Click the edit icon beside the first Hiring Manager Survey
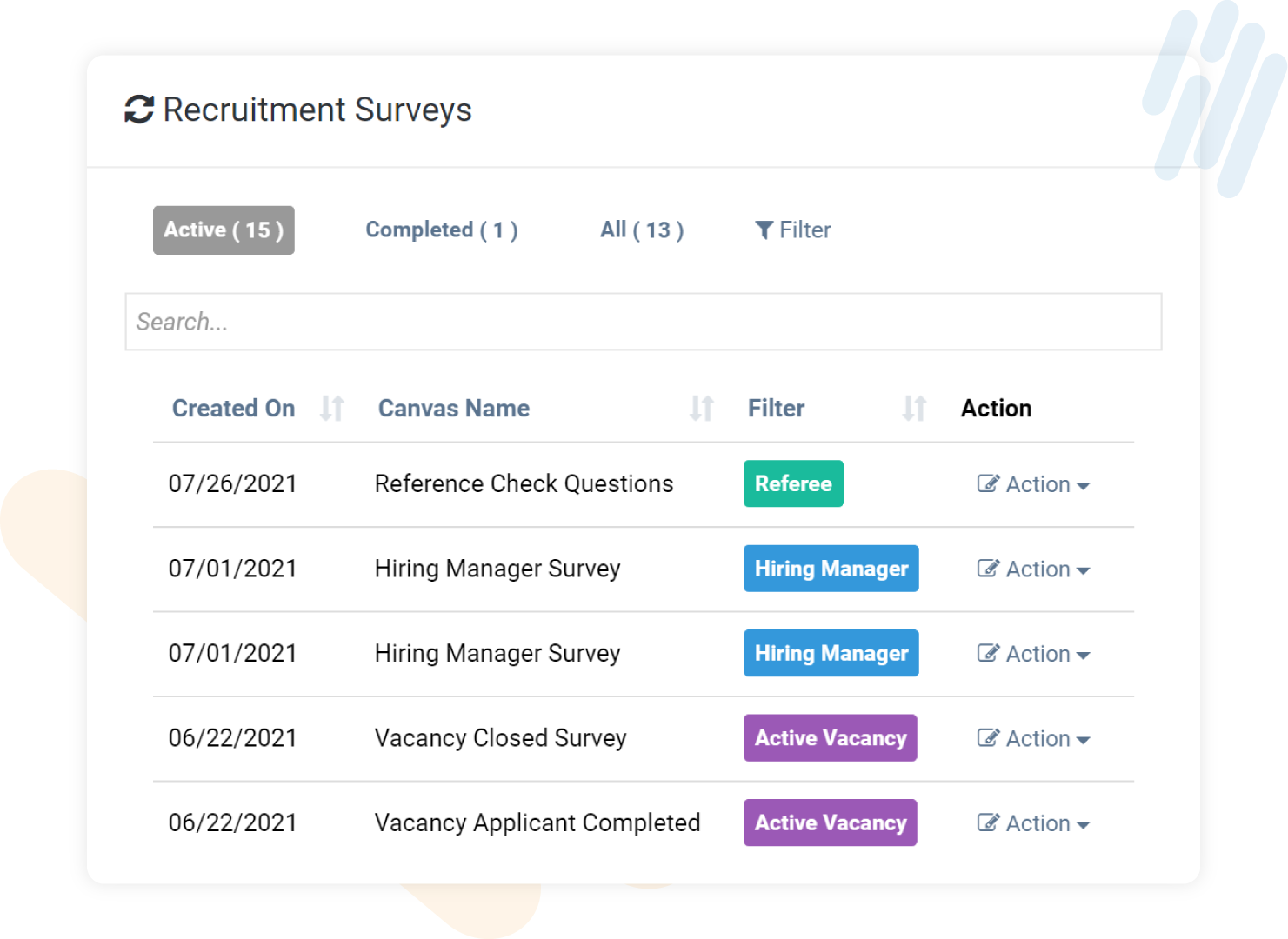1288x939 pixels. [988, 568]
